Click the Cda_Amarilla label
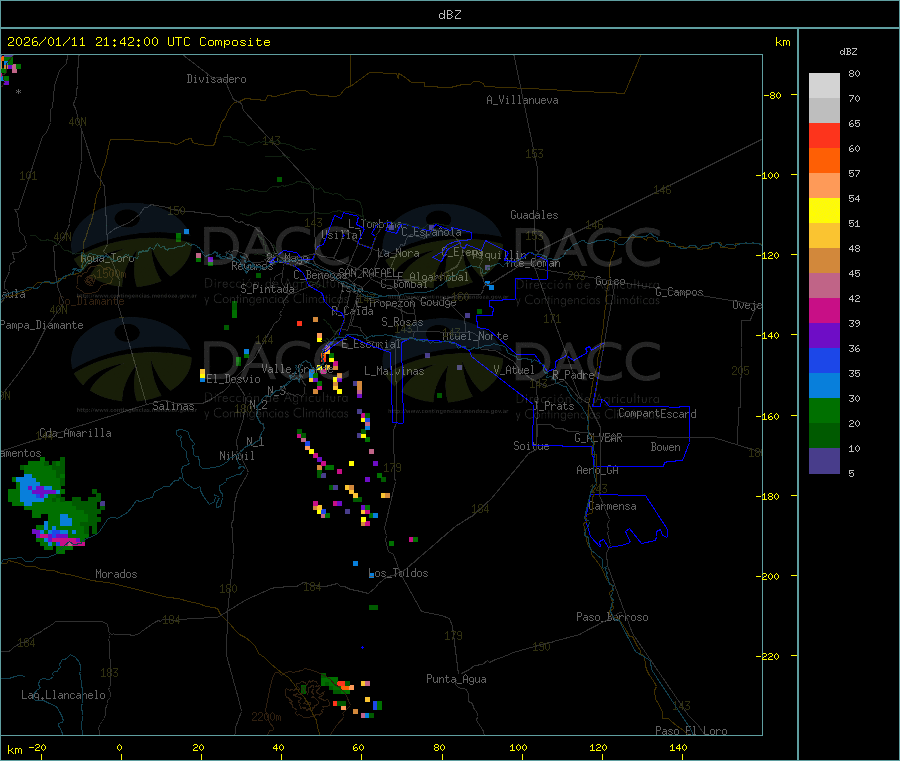Screen dimensions: 900x761 tap(75, 433)
